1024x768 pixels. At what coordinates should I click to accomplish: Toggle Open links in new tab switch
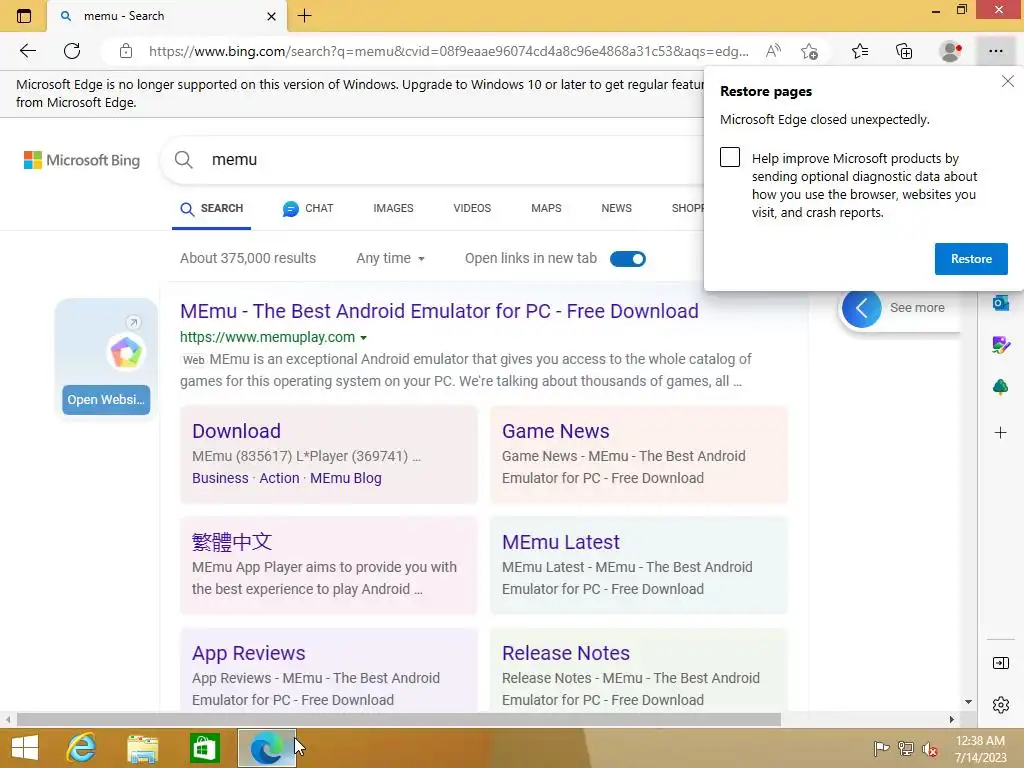628,259
